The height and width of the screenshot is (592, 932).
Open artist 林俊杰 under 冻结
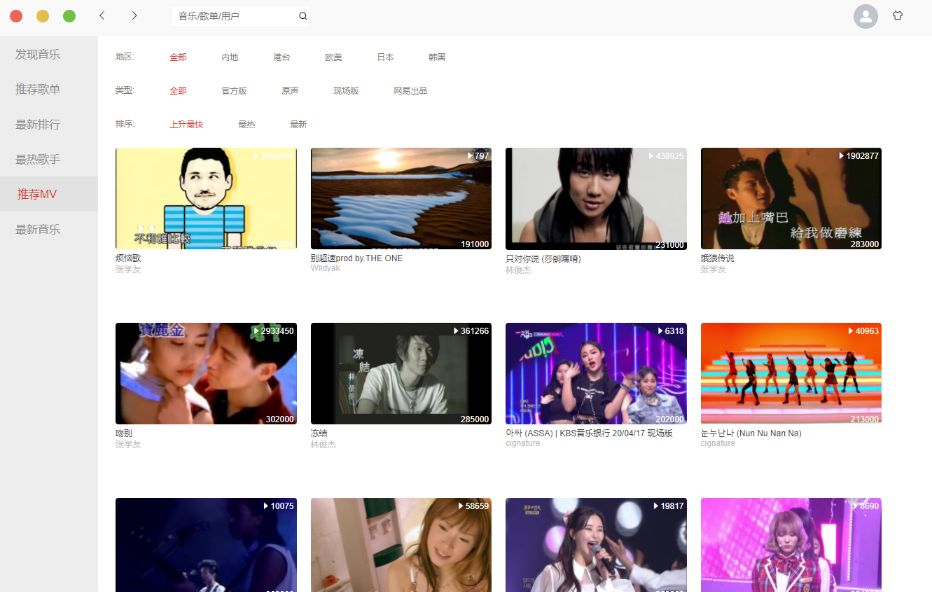(323, 444)
